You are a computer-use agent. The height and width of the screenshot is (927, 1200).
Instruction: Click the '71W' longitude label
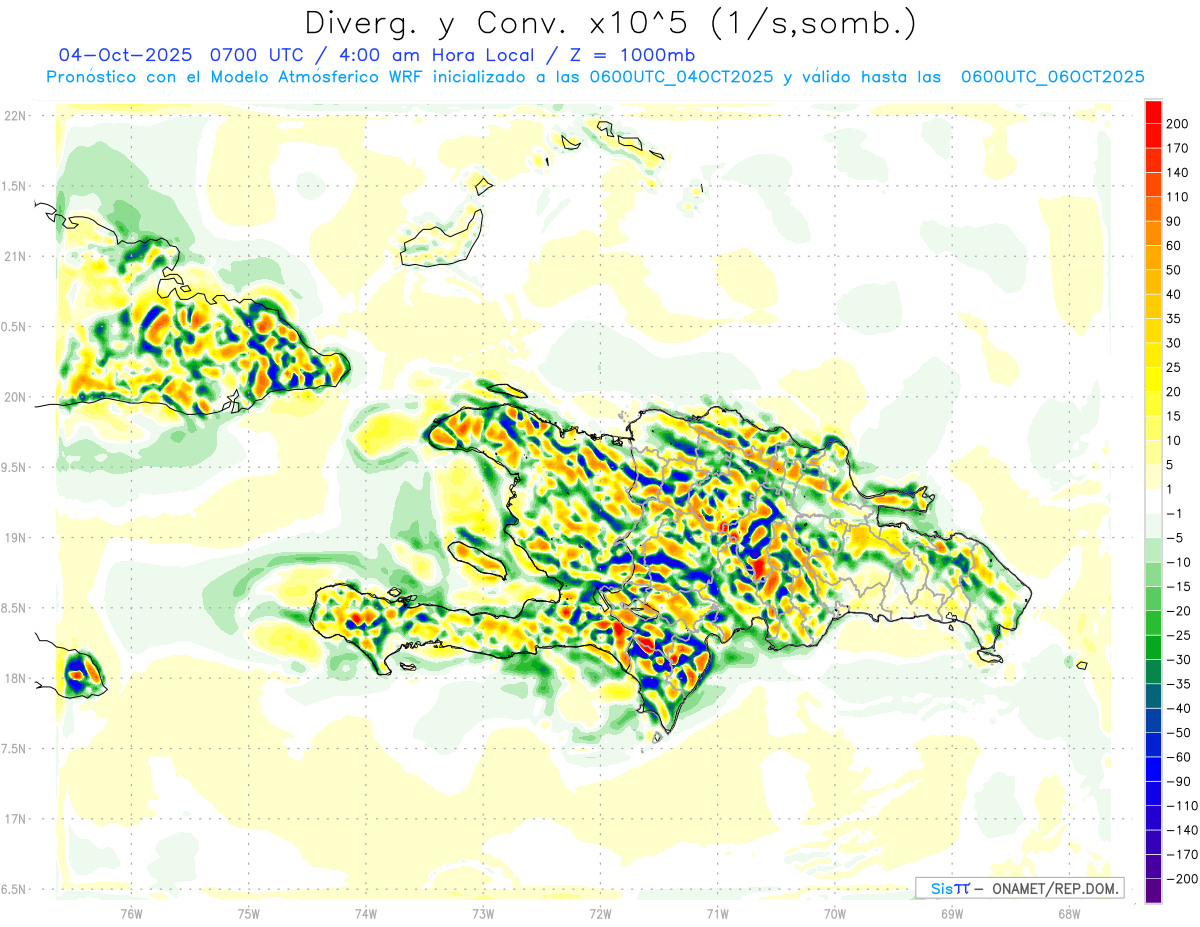[717, 912]
